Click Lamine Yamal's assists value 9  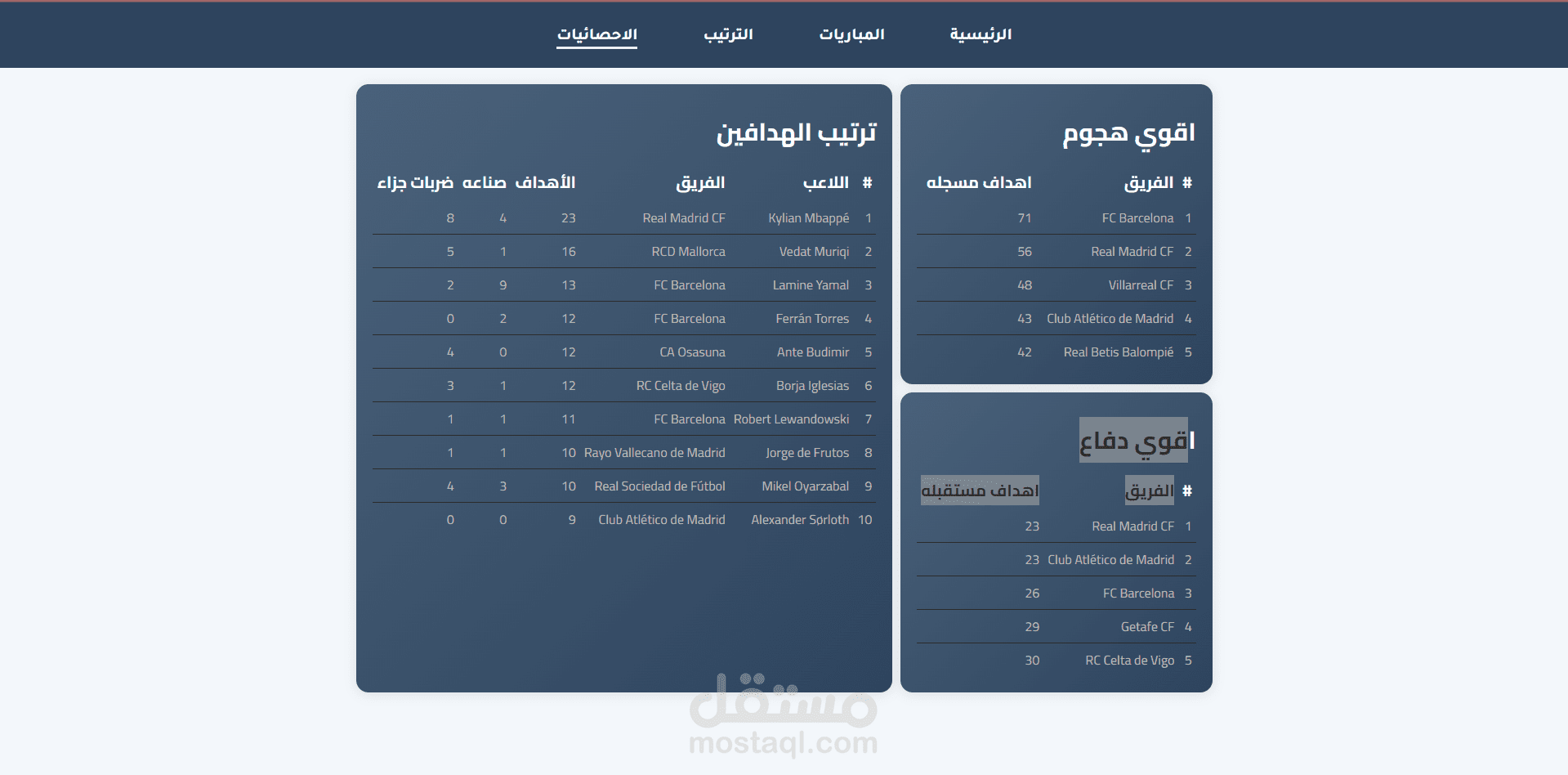[503, 285]
